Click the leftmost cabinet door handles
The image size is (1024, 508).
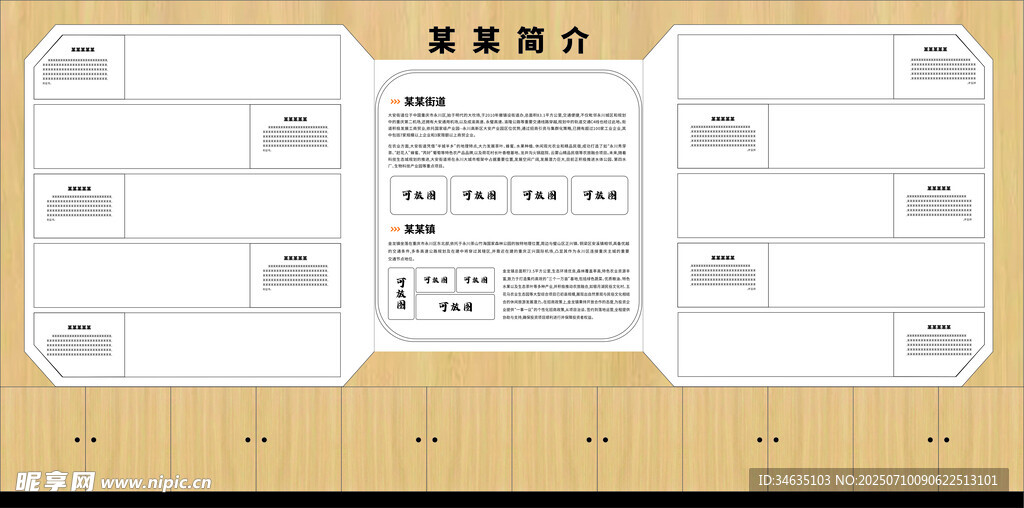click(x=85, y=439)
